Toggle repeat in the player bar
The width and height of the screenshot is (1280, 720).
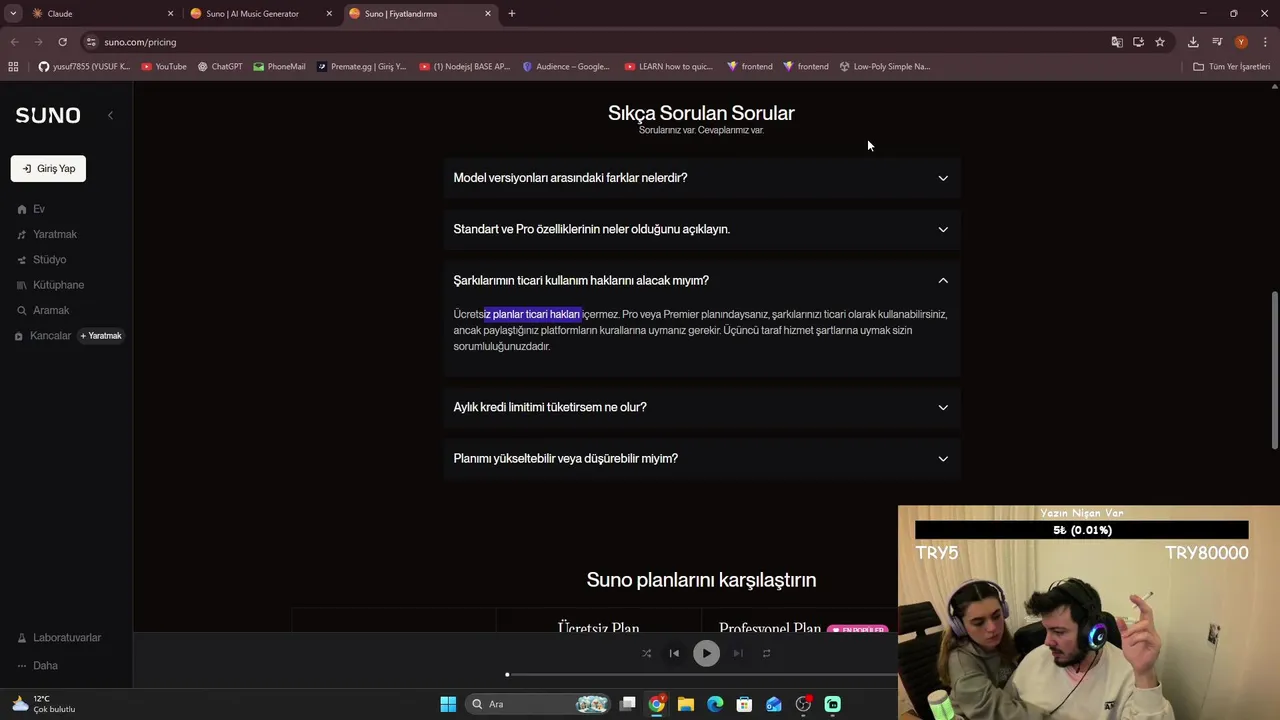pos(766,653)
